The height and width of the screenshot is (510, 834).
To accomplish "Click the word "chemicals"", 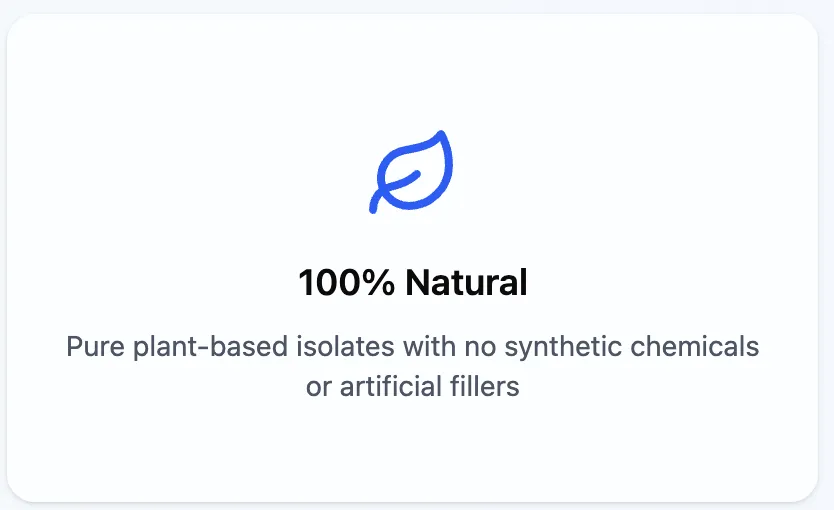I will (x=695, y=347).
